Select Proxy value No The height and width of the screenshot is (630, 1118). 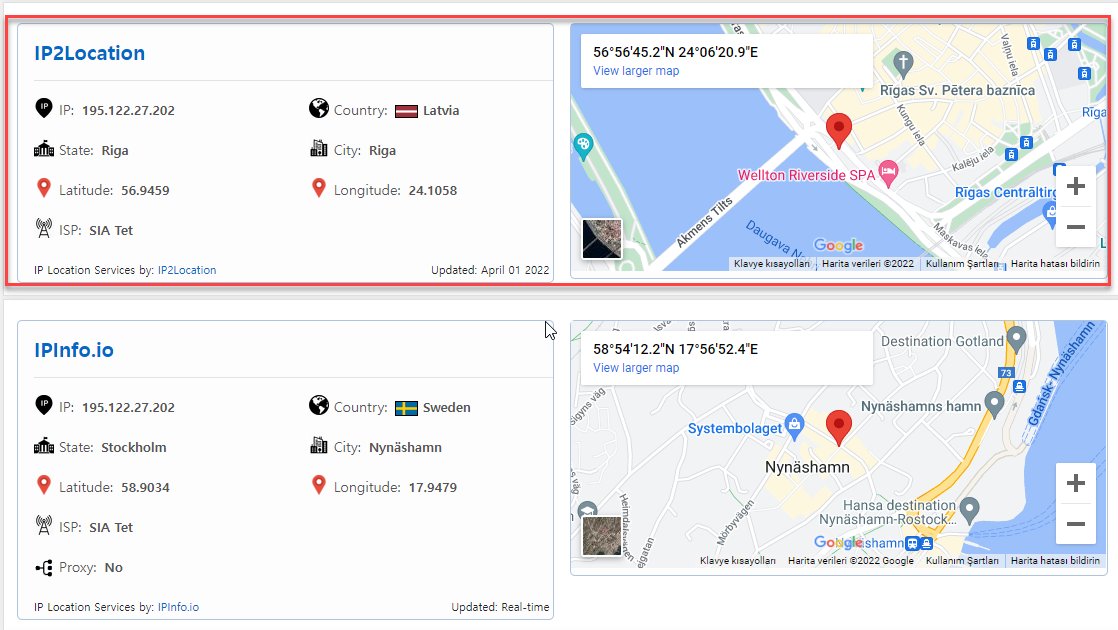tap(113, 567)
